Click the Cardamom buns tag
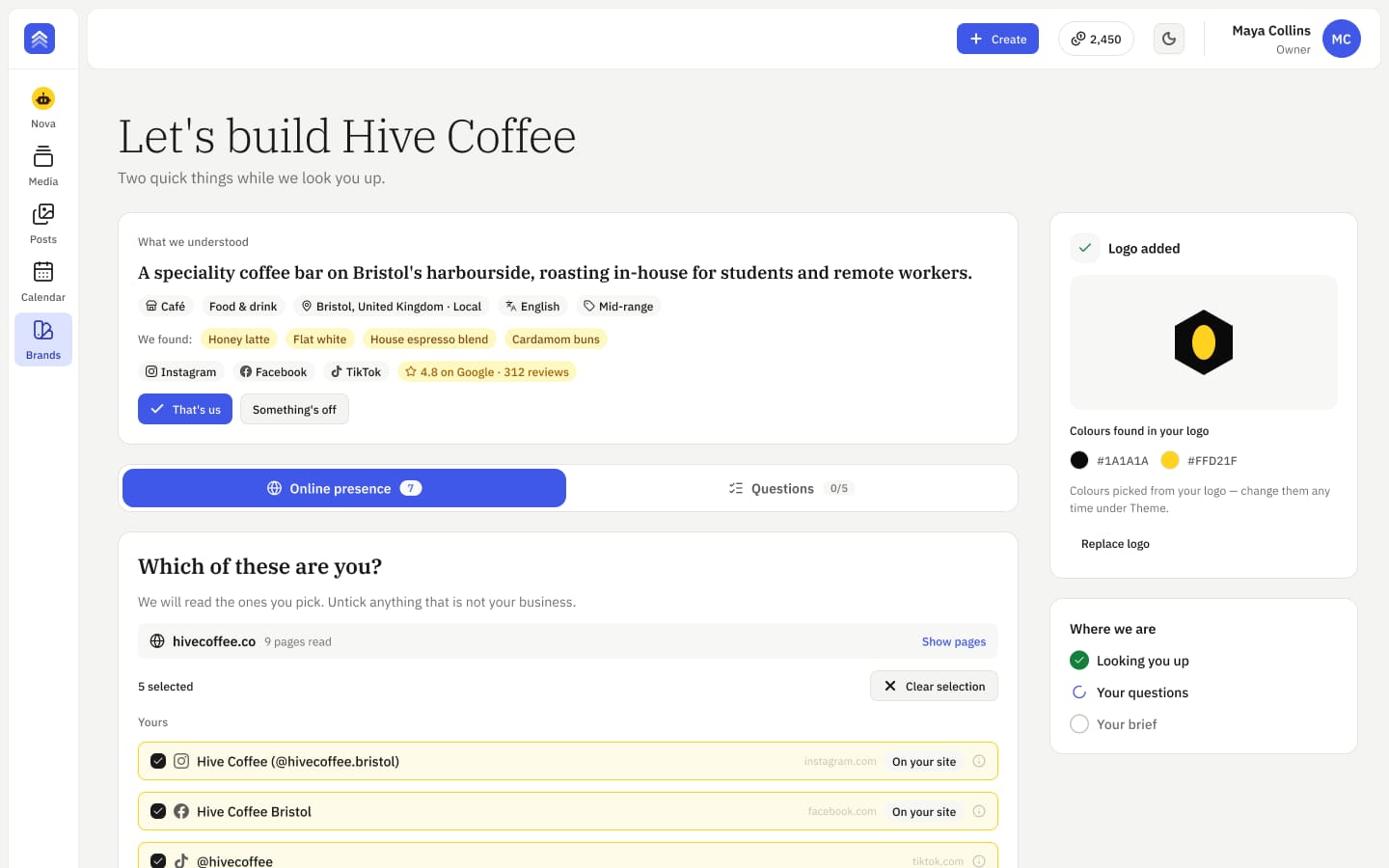Viewport: 1389px width, 868px height. click(x=556, y=339)
